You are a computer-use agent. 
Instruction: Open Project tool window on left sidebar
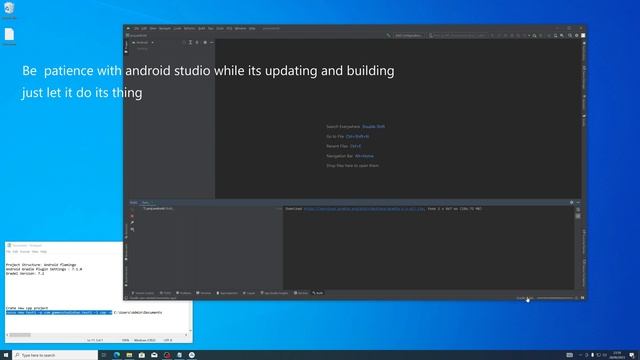click(x=126, y=46)
